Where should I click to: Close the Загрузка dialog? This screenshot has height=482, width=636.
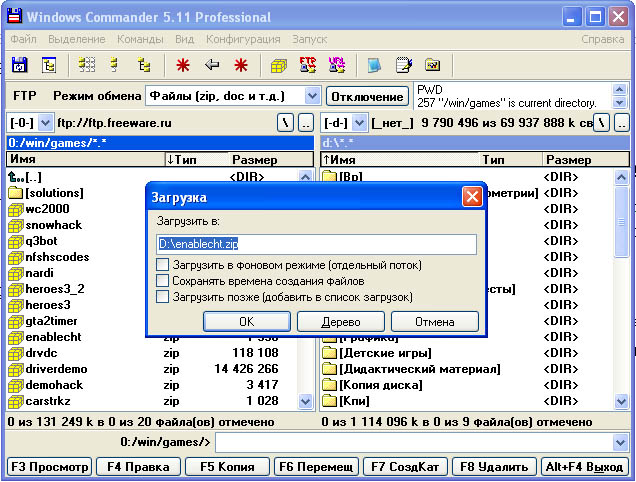click(x=472, y=197)
